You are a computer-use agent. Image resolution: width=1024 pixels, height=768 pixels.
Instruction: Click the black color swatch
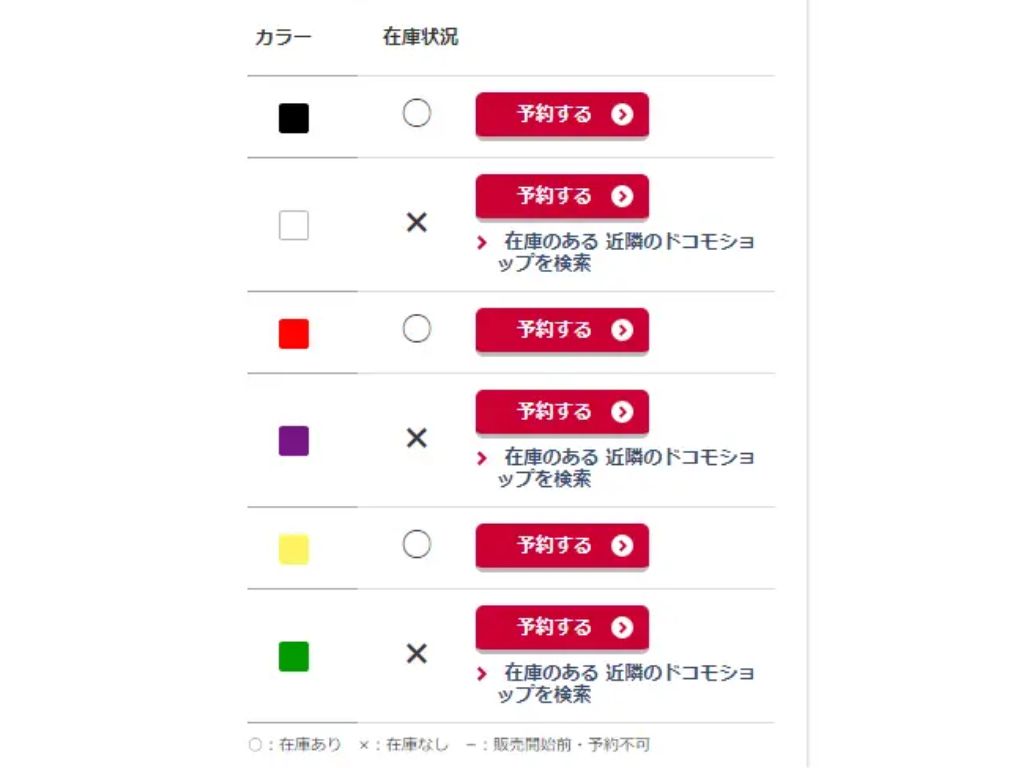pyautogui.click(x=294, y=118)
